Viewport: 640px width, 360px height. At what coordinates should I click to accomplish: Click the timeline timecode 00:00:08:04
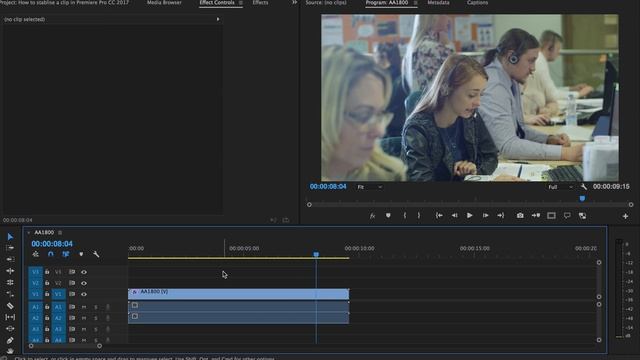click(52, 244)
